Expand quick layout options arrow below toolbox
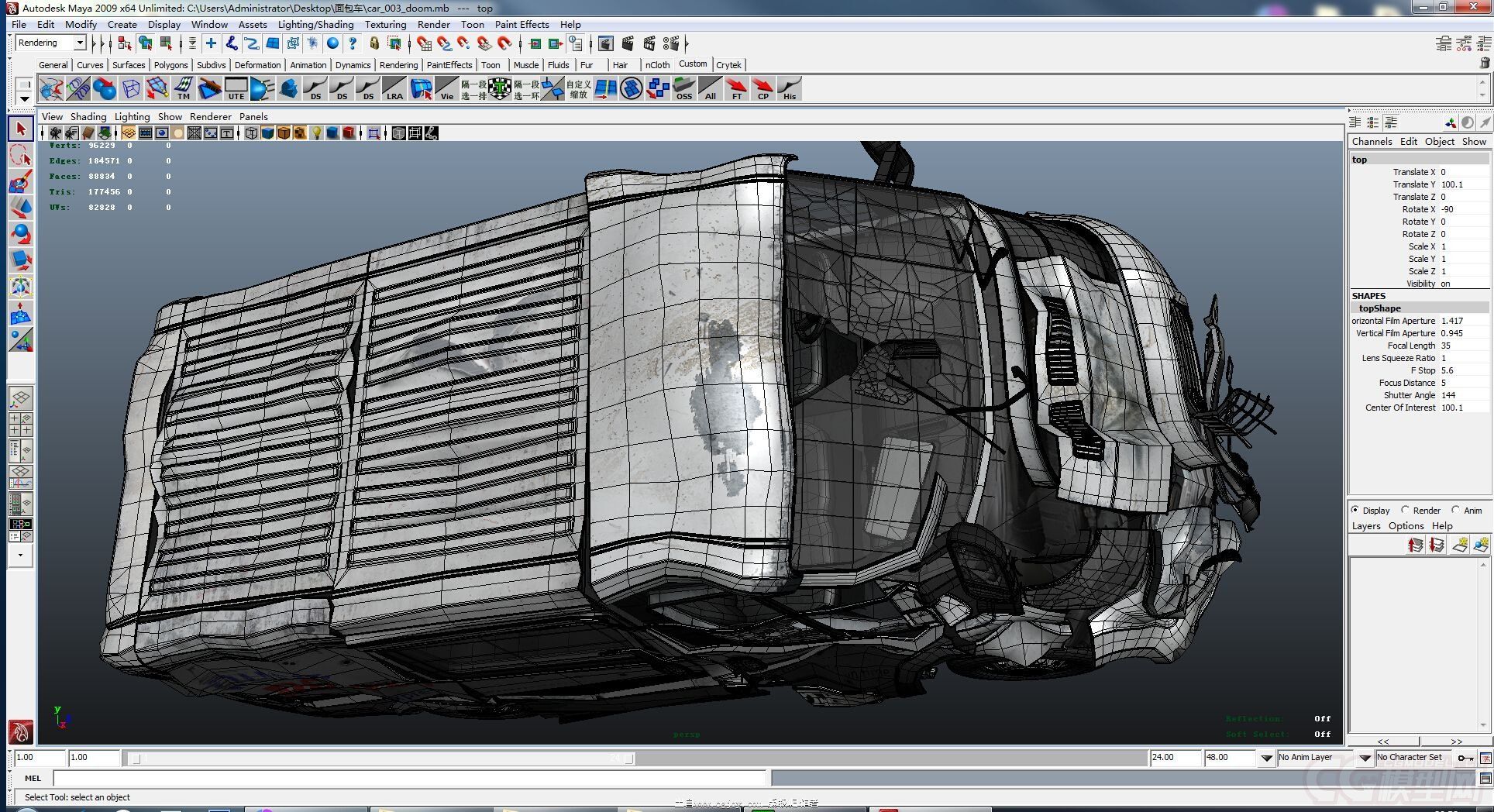1494x812 pixels. pos(21,555)
